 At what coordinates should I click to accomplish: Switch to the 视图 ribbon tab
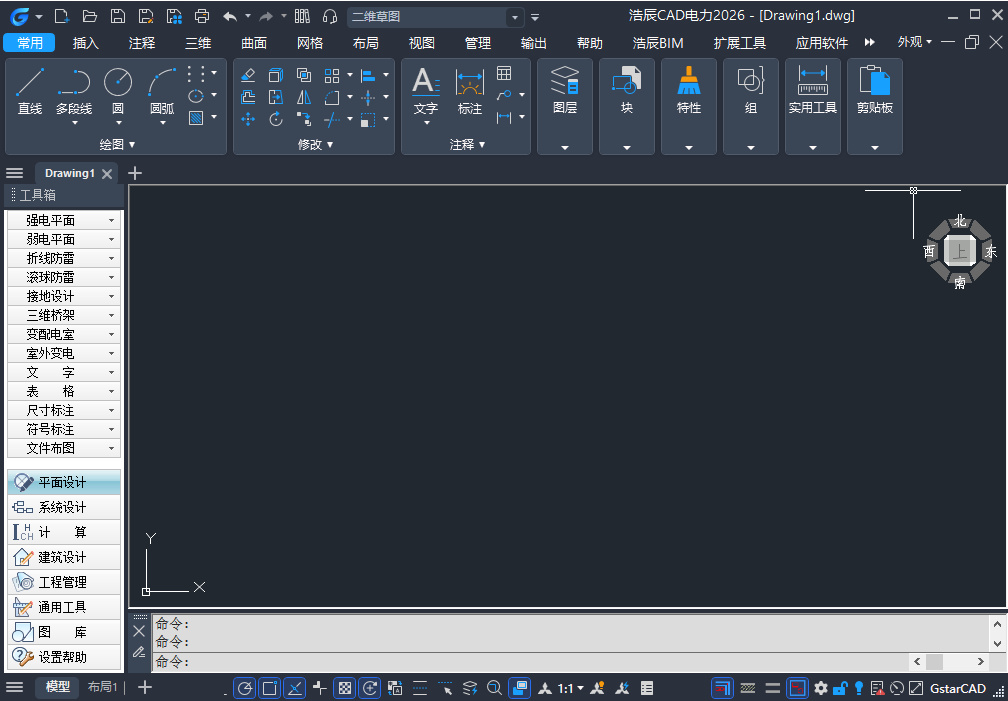pyautogui.click(x=422, y=43)
